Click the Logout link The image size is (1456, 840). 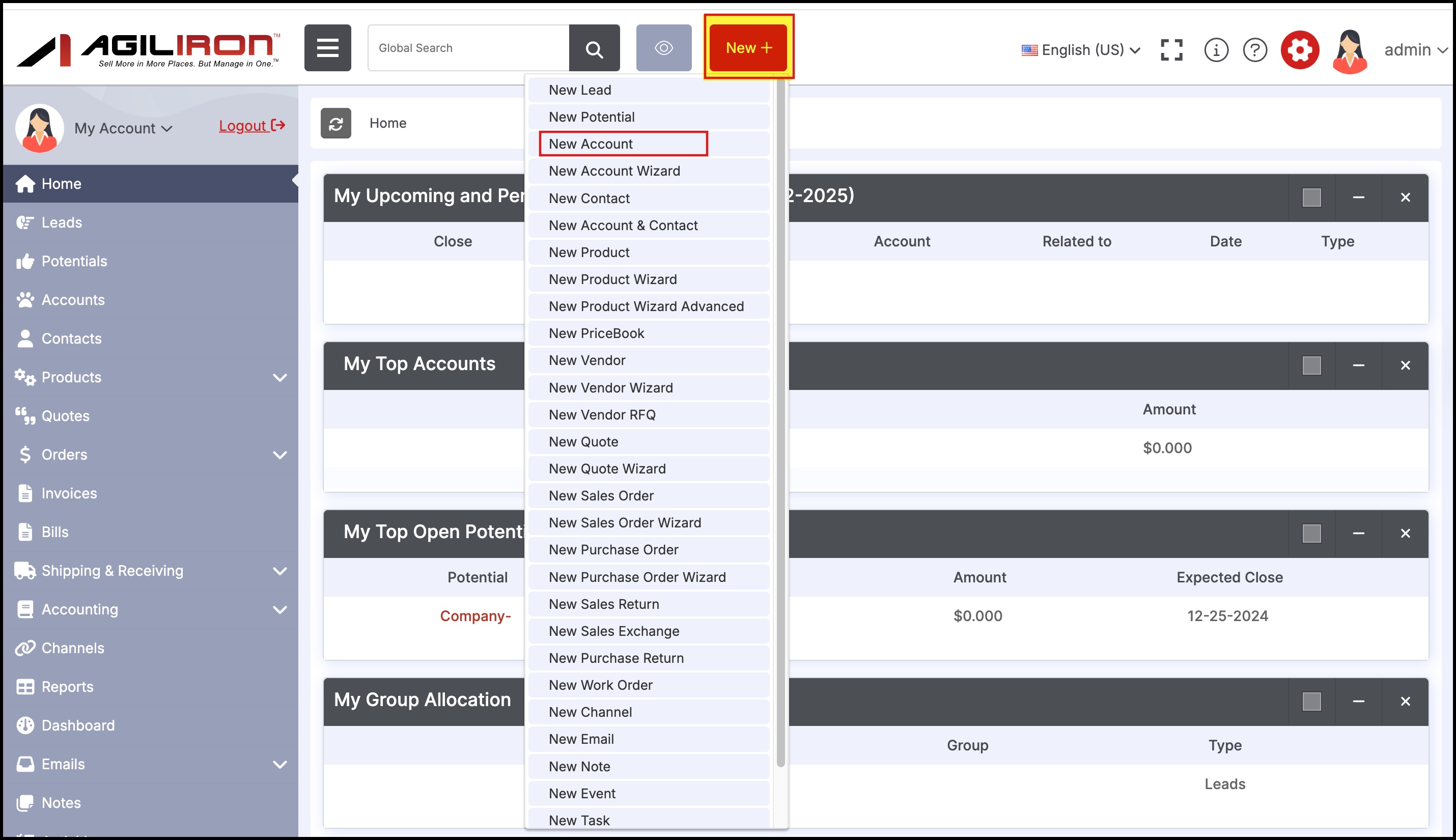point(252,126)
